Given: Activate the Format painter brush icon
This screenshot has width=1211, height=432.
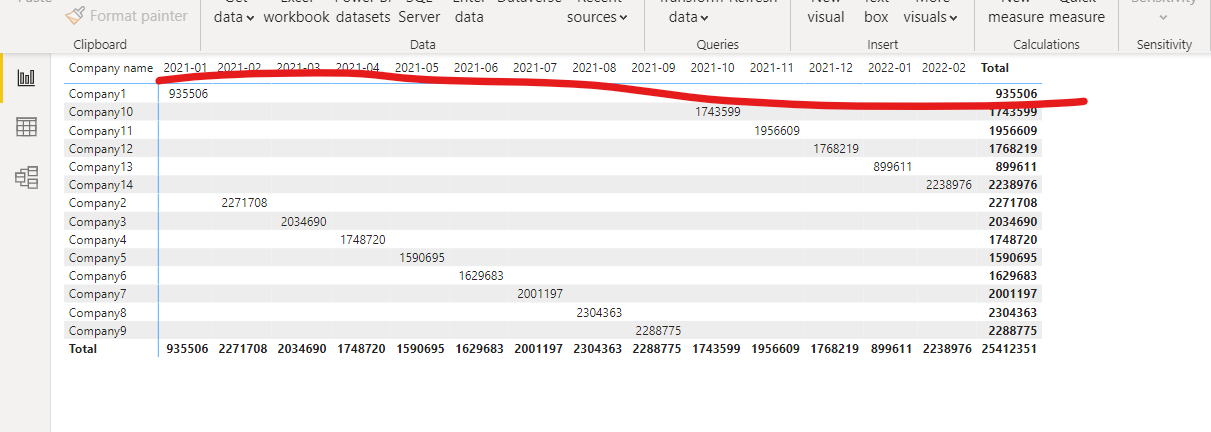Looking at the screenshot, I should 75,15.
